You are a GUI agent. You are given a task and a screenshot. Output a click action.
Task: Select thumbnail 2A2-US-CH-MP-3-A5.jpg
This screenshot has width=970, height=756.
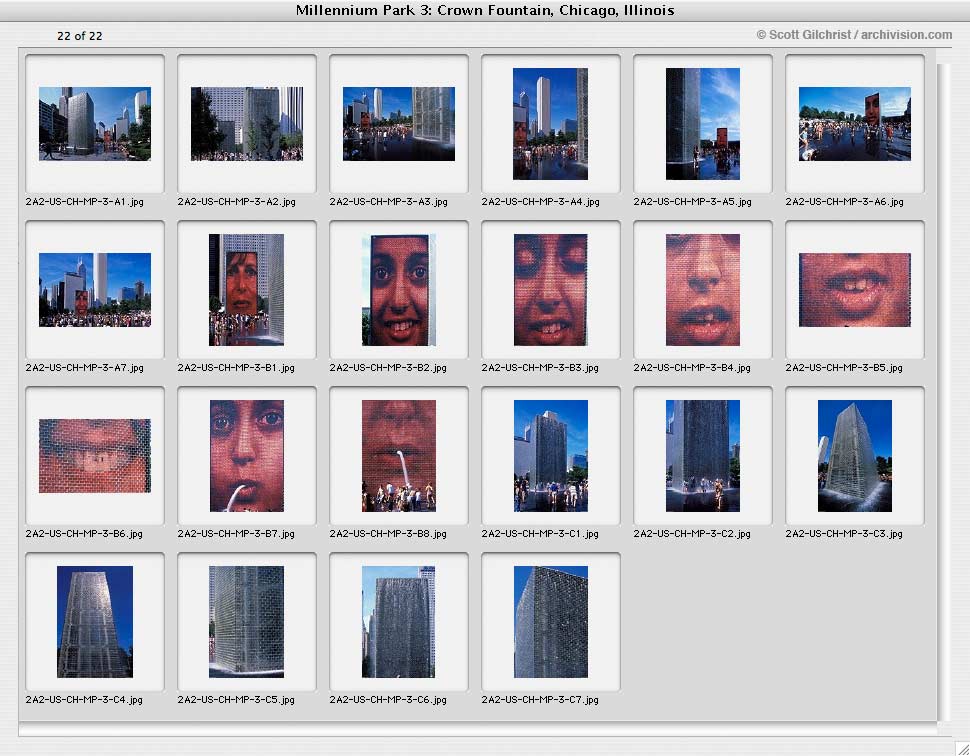pos(703,124)
